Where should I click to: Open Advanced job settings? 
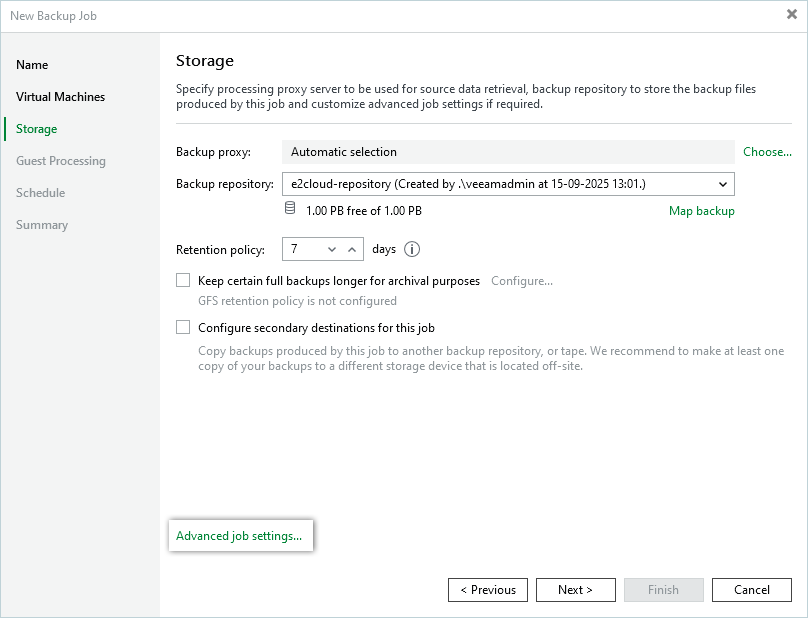click(x=239, y=536)
